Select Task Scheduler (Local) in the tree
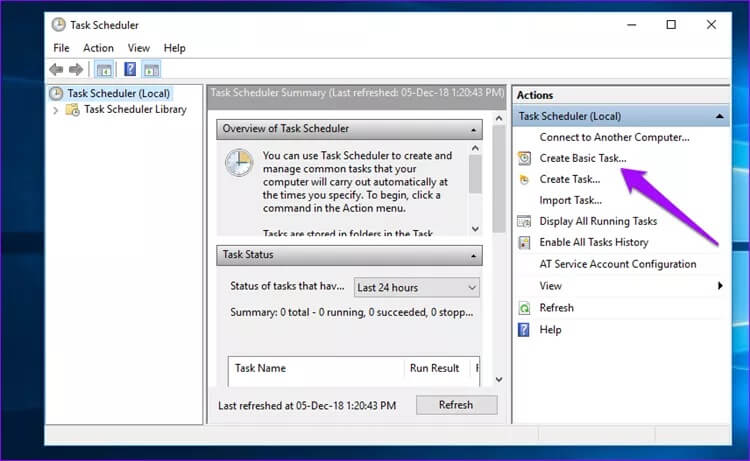750x461 pixels. click(119, 93)
